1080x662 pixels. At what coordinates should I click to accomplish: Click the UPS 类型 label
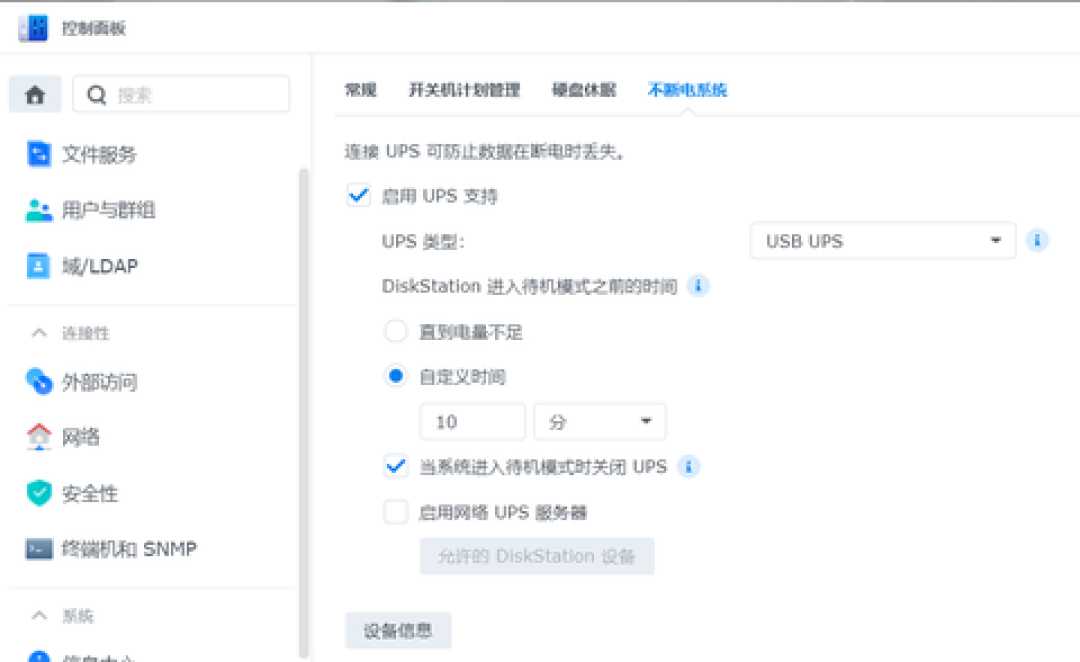423,241
